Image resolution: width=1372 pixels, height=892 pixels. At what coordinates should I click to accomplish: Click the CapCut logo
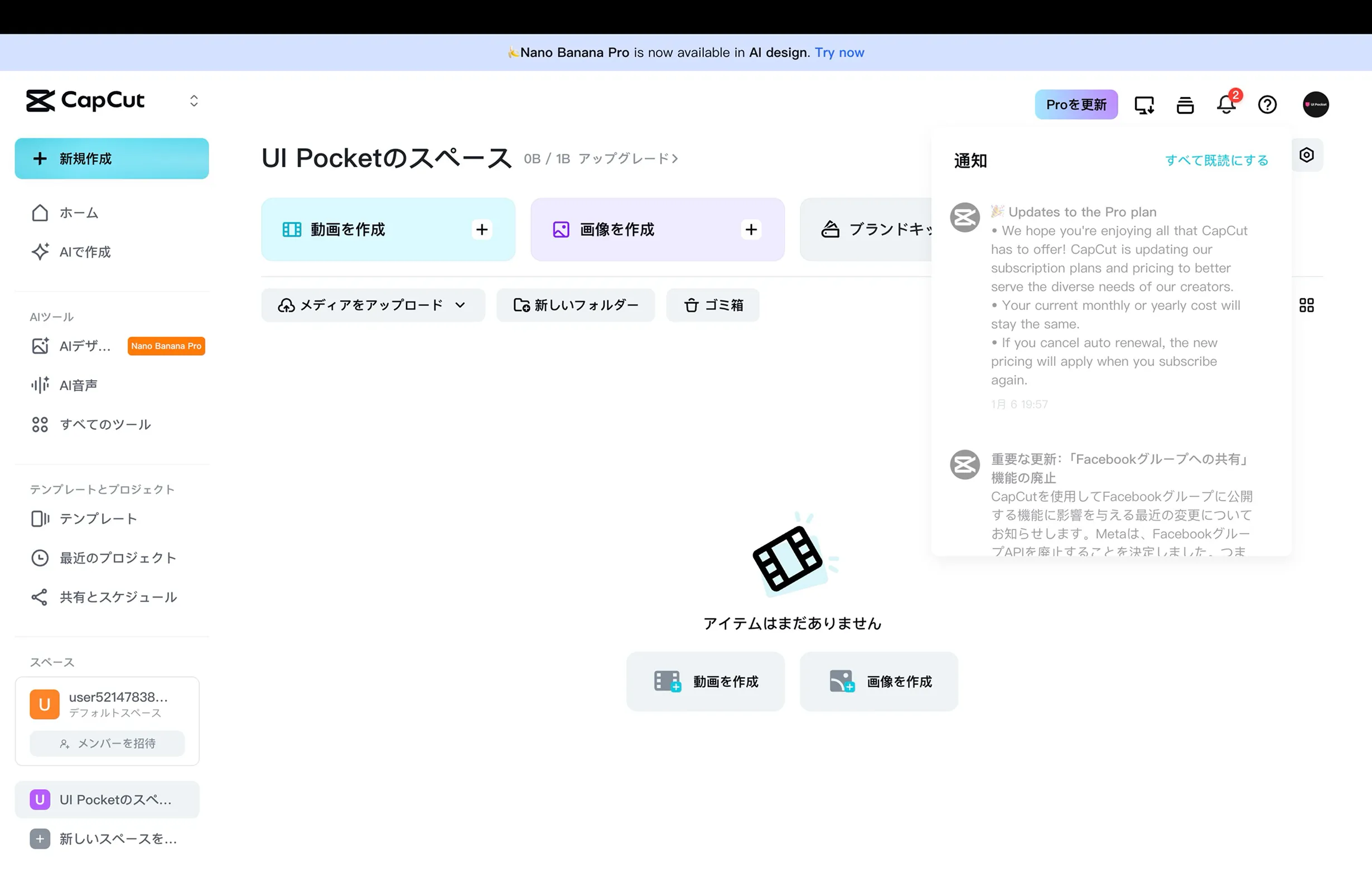point(85,100)
